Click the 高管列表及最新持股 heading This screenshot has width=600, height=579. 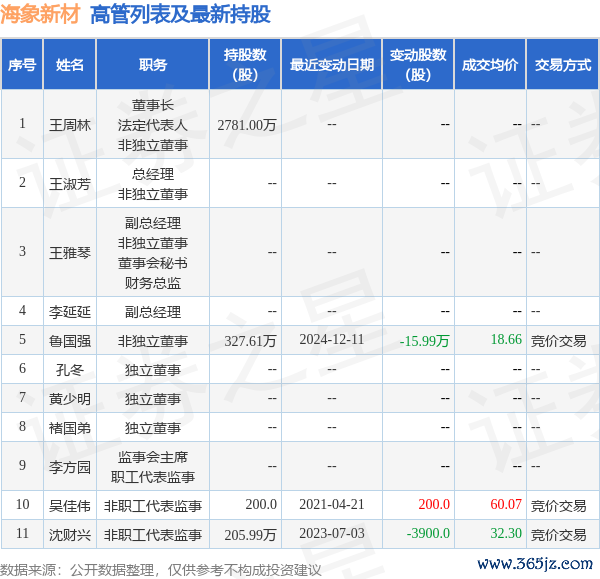tap(180, 15)
